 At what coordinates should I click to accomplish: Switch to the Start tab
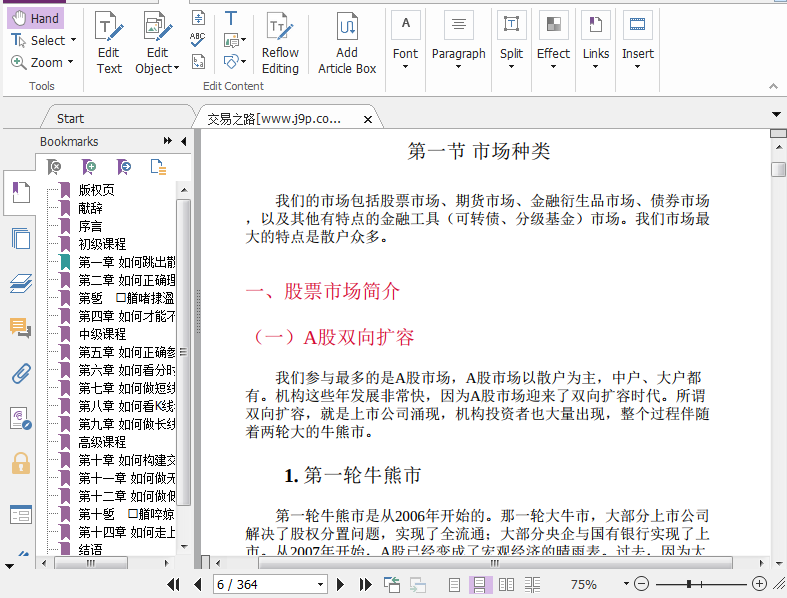pyautogui.click(x=70, y=119)
